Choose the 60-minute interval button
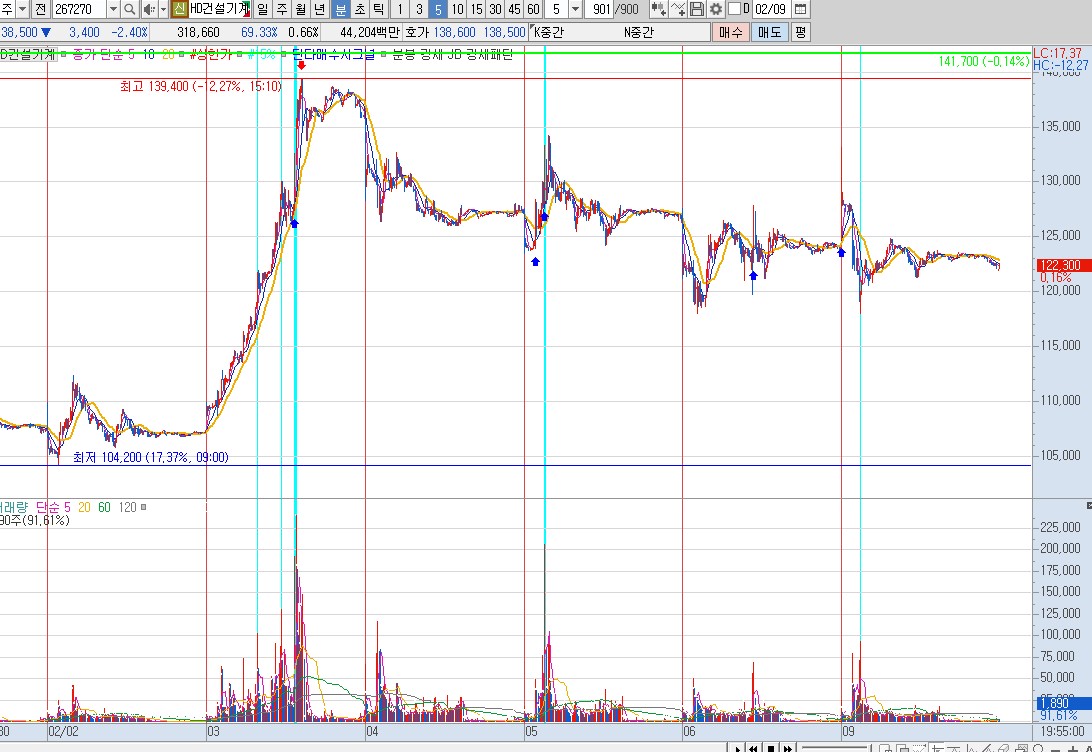The width and height of the screenshot is (1092, 752). pos(533,9)
